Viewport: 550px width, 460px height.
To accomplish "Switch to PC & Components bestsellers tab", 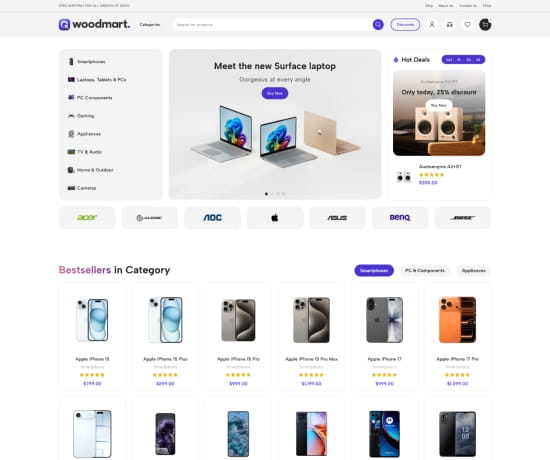I will [425, 271].
